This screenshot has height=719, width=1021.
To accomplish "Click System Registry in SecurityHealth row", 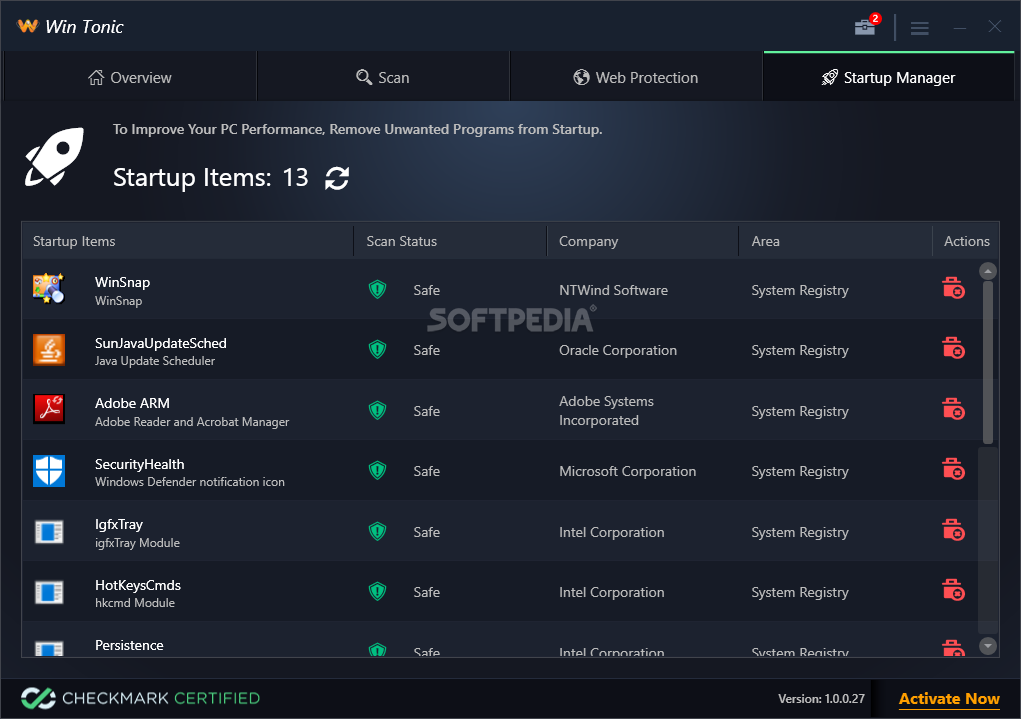I will 800,472.
